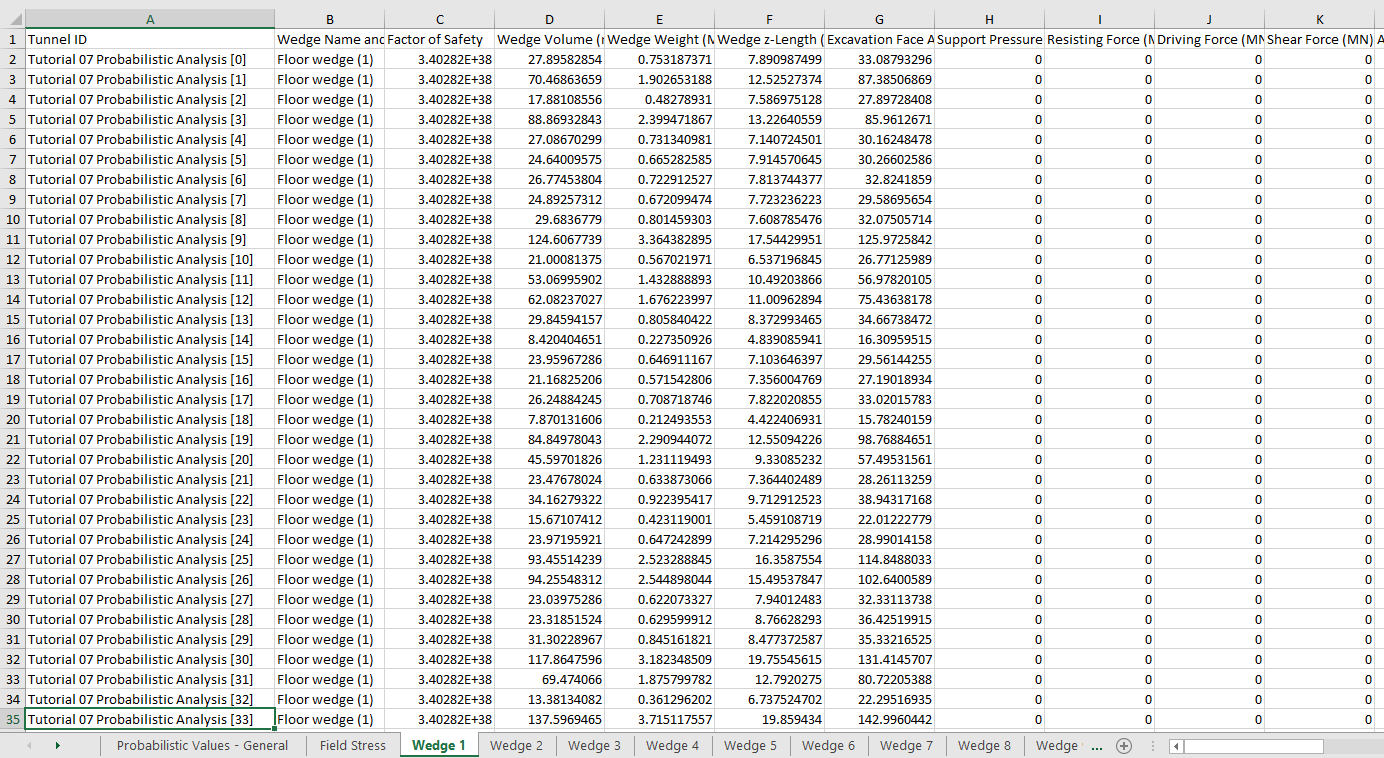Click wedge volume value 124.6067739

pyautogui.click(x=550, y=239)
